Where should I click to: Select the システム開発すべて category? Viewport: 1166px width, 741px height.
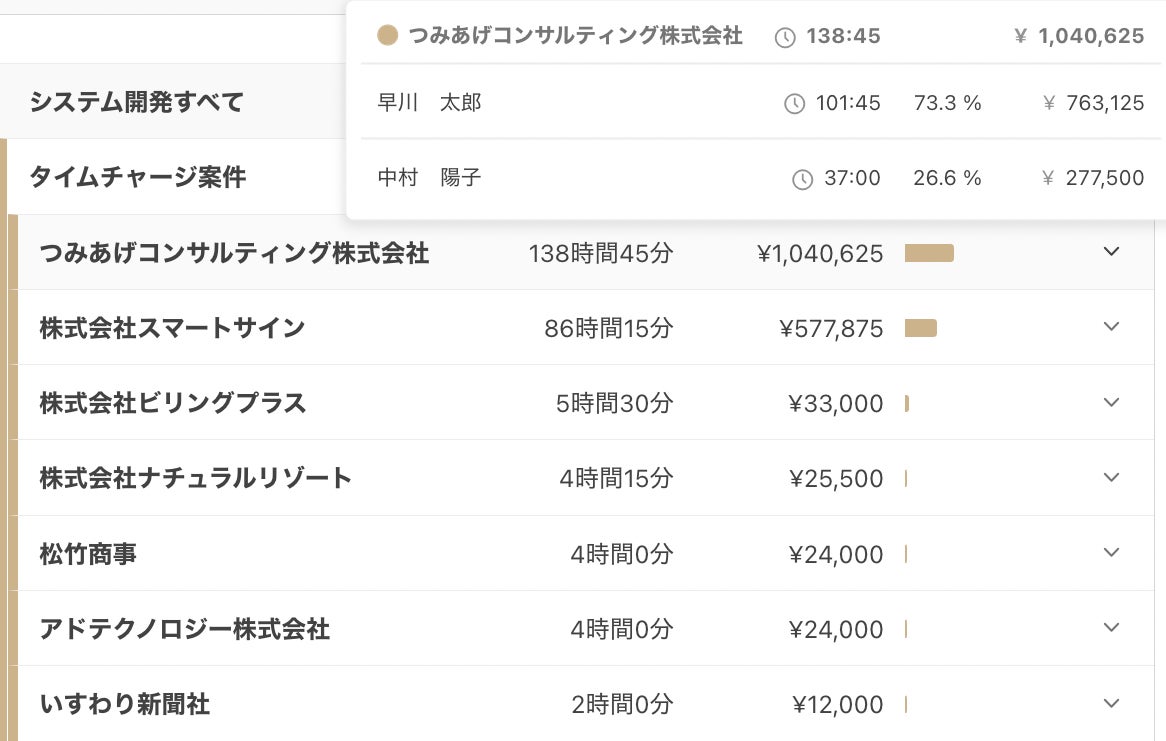136,102
